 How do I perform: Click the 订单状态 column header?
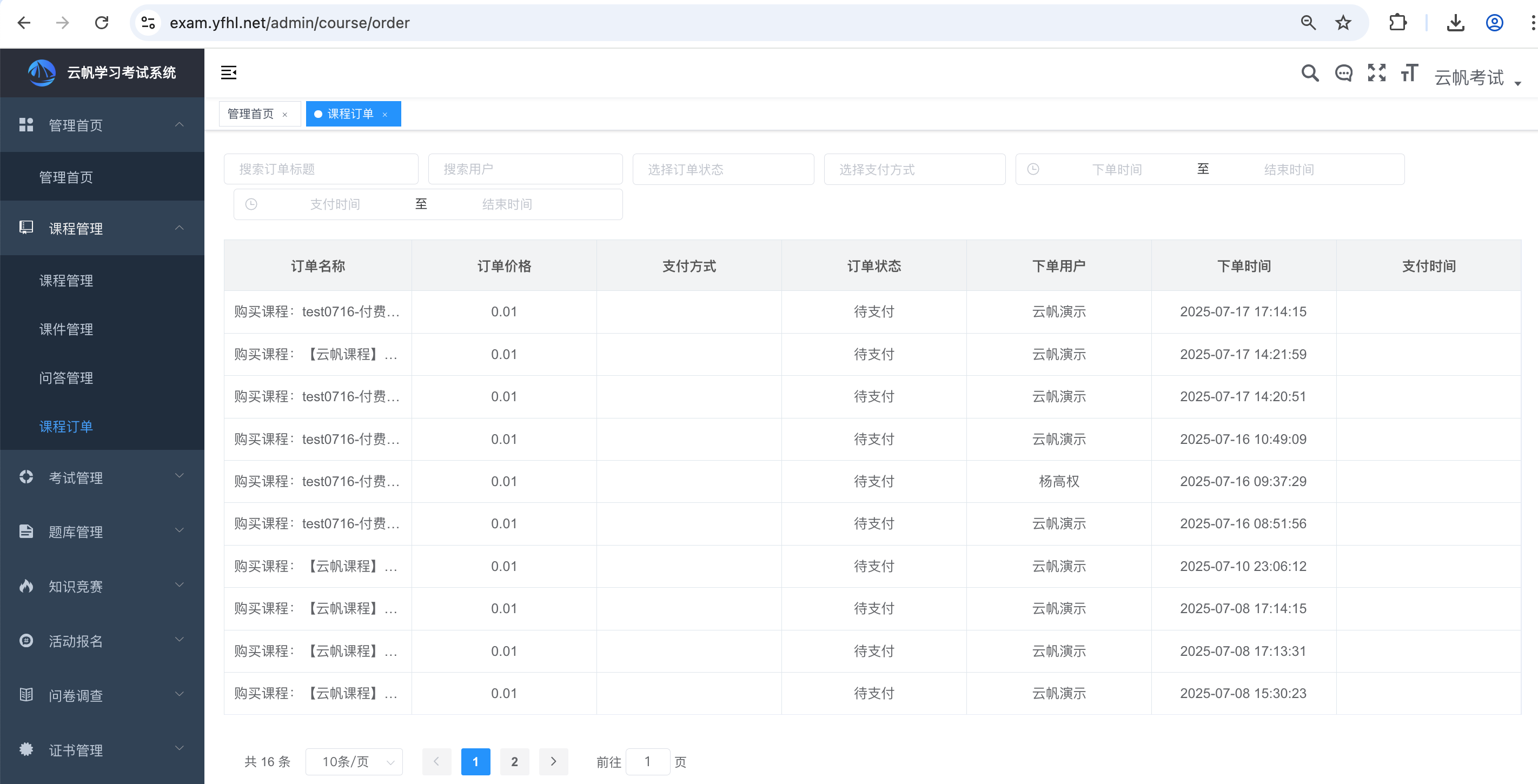click(873, 265)
